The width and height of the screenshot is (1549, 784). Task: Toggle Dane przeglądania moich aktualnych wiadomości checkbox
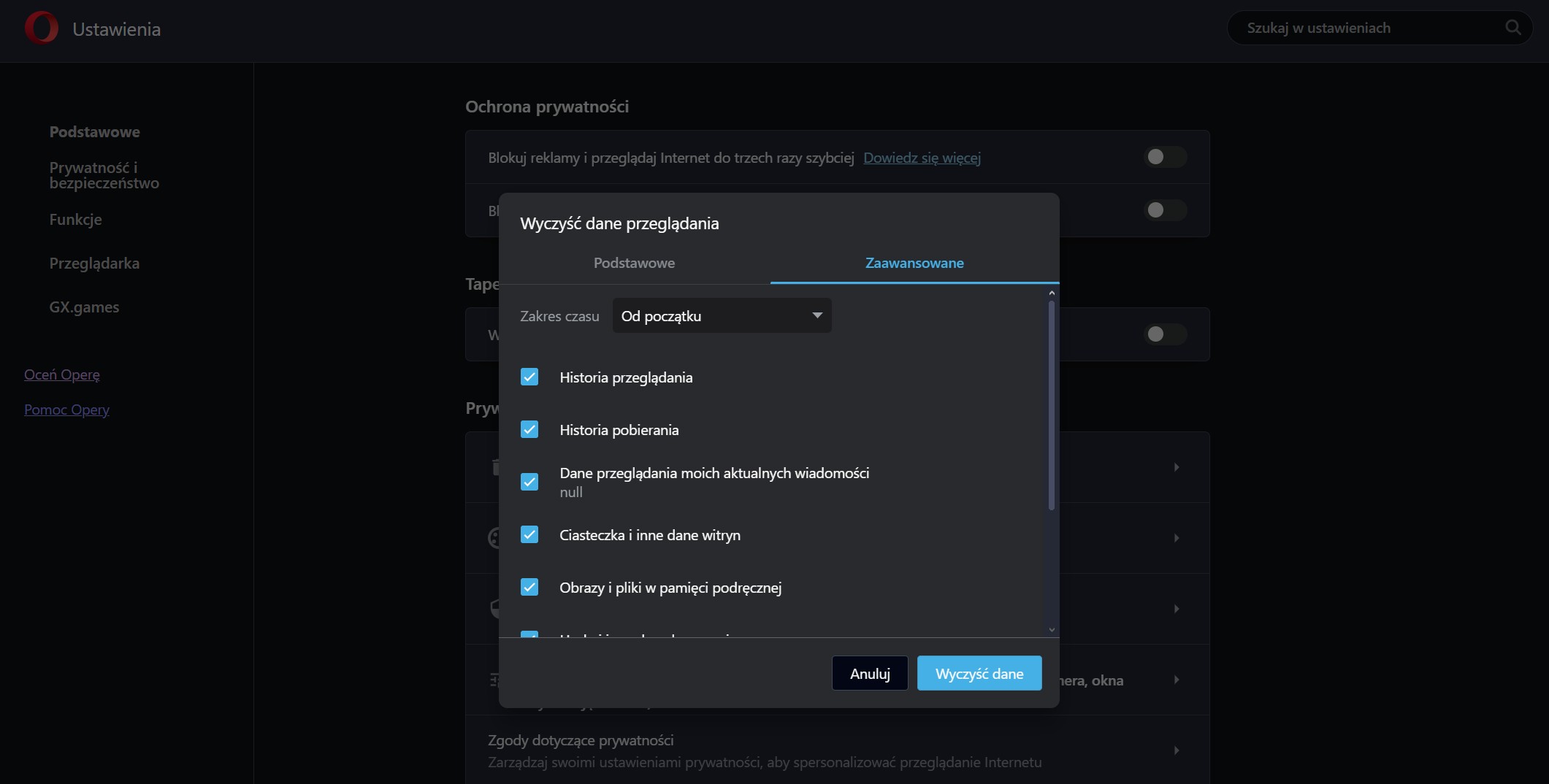click(x=529, y=482)
